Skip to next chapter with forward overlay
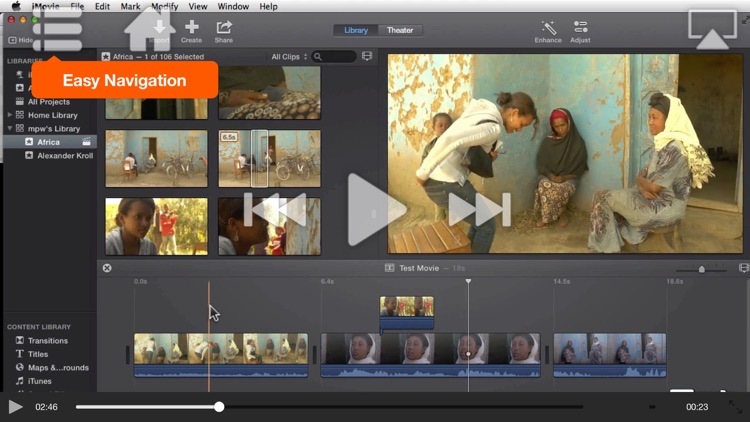 (479, 210)
